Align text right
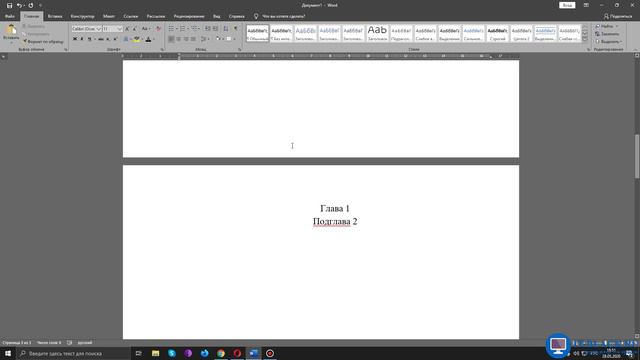This screenshot has width=640, height=360. (186, 39)
